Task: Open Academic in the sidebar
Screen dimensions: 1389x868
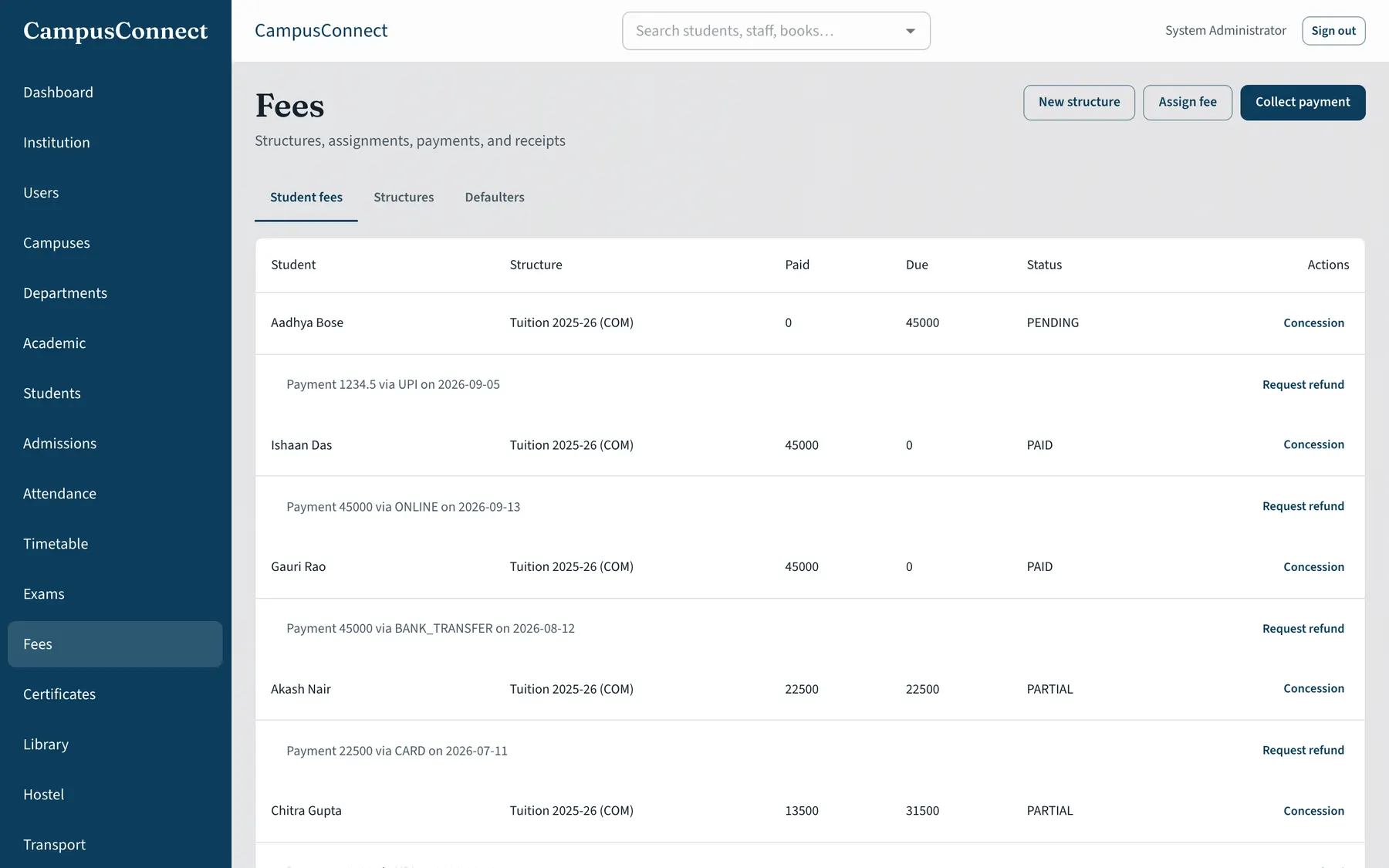Action: [115, 343]
